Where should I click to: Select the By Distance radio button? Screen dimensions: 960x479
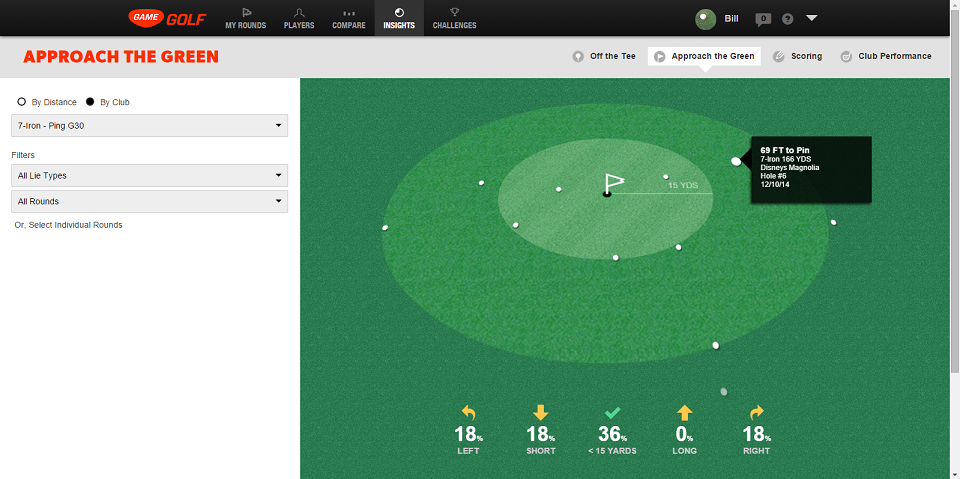(x=22, y=102)
